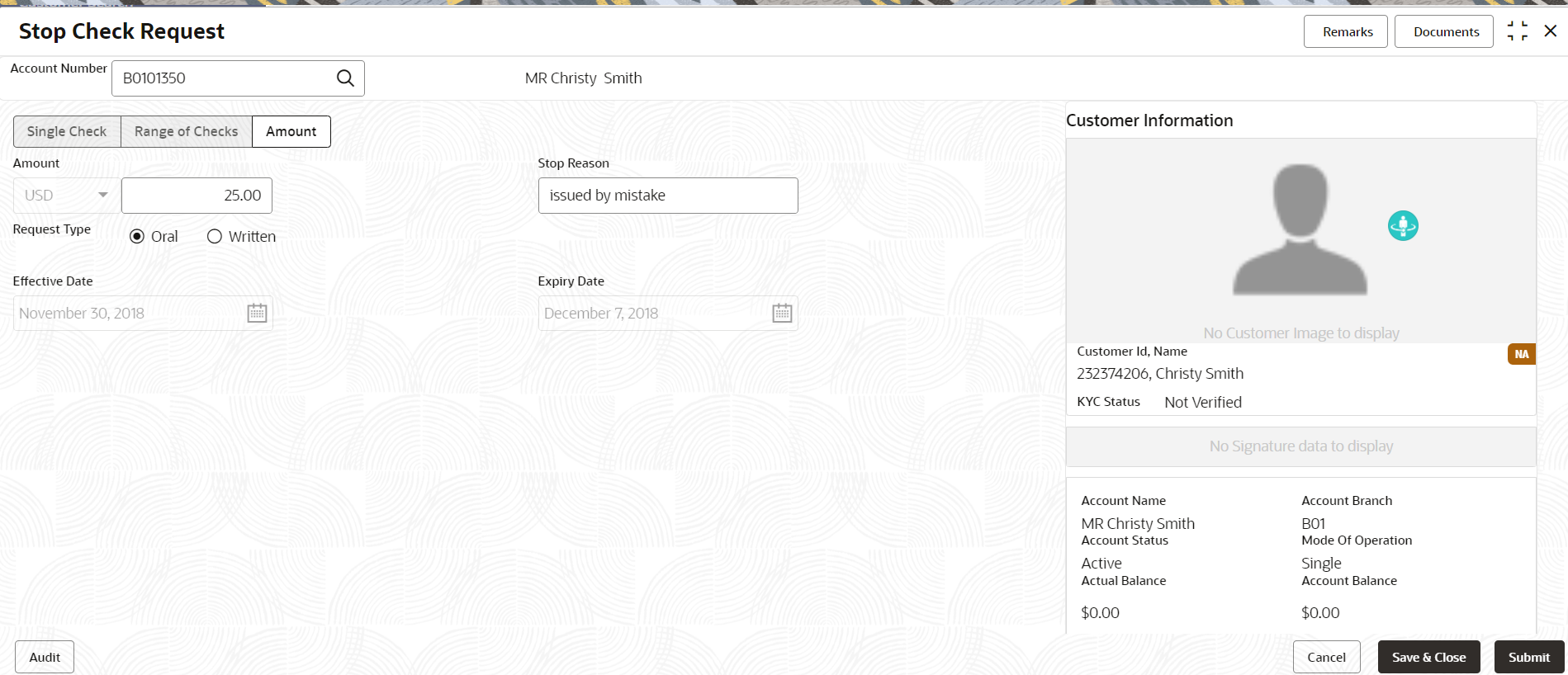
Task: Click the Actual Balance value $0.00
Action: (1100, 613)
